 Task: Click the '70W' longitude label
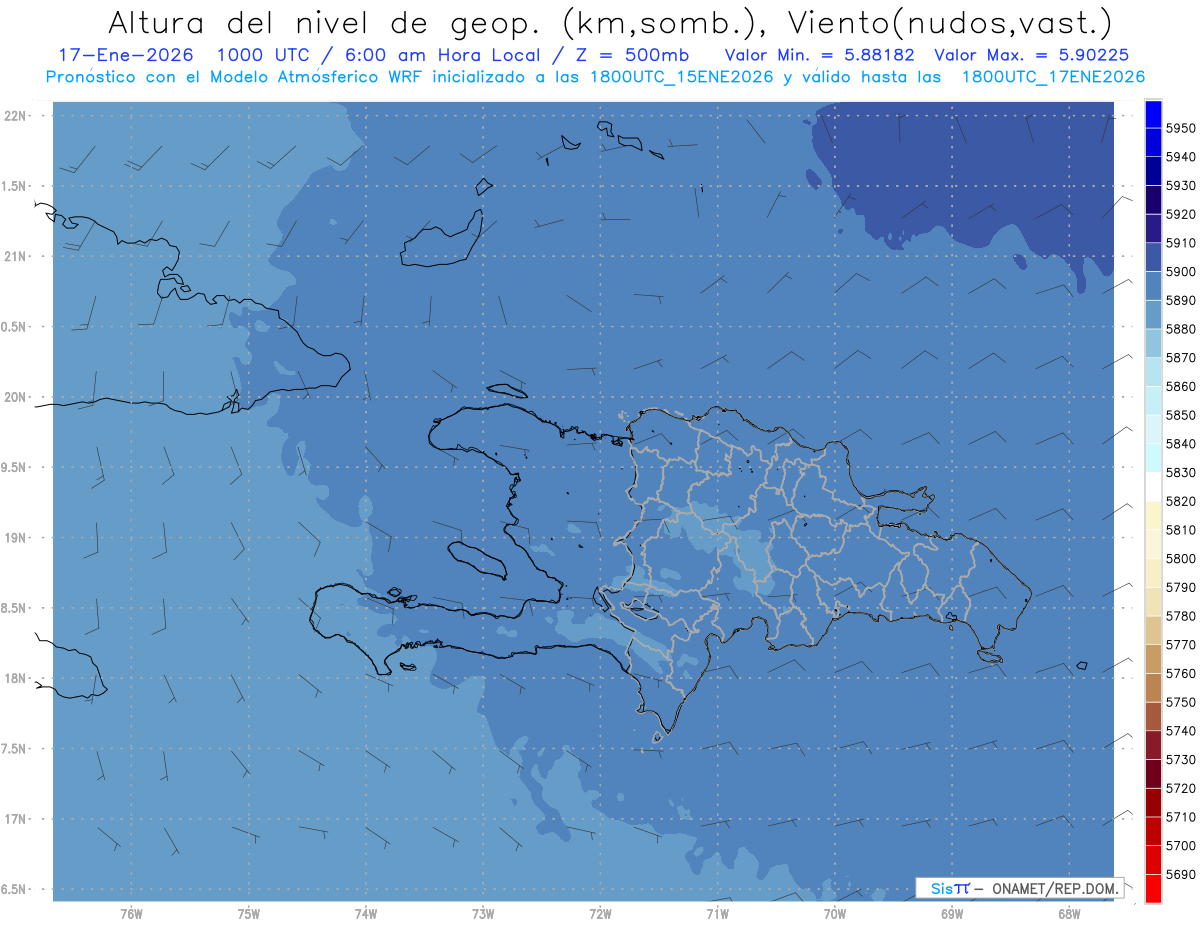coord(835,913)
